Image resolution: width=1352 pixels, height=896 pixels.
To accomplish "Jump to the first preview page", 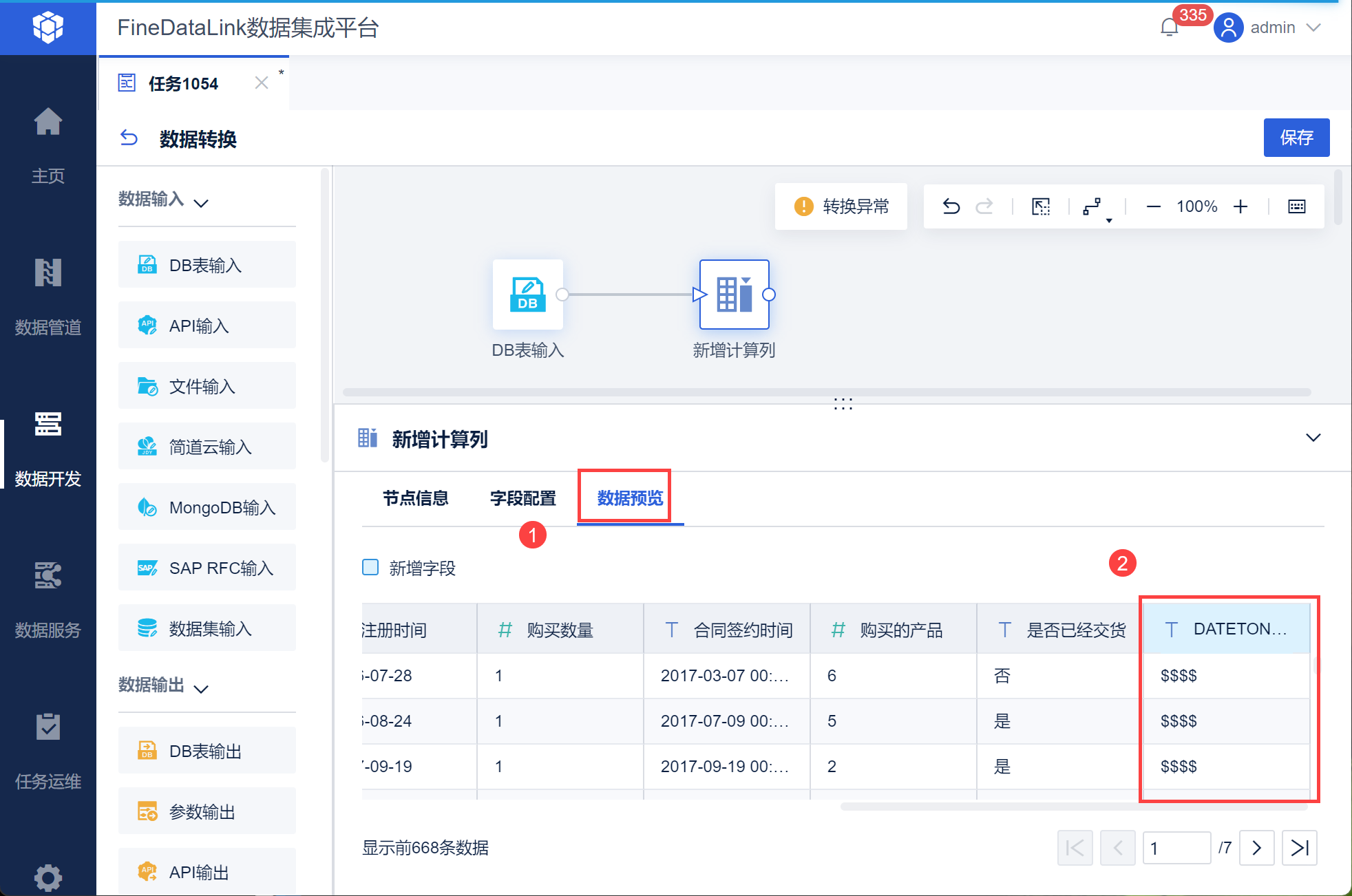I will click(x=1075, y=847).
